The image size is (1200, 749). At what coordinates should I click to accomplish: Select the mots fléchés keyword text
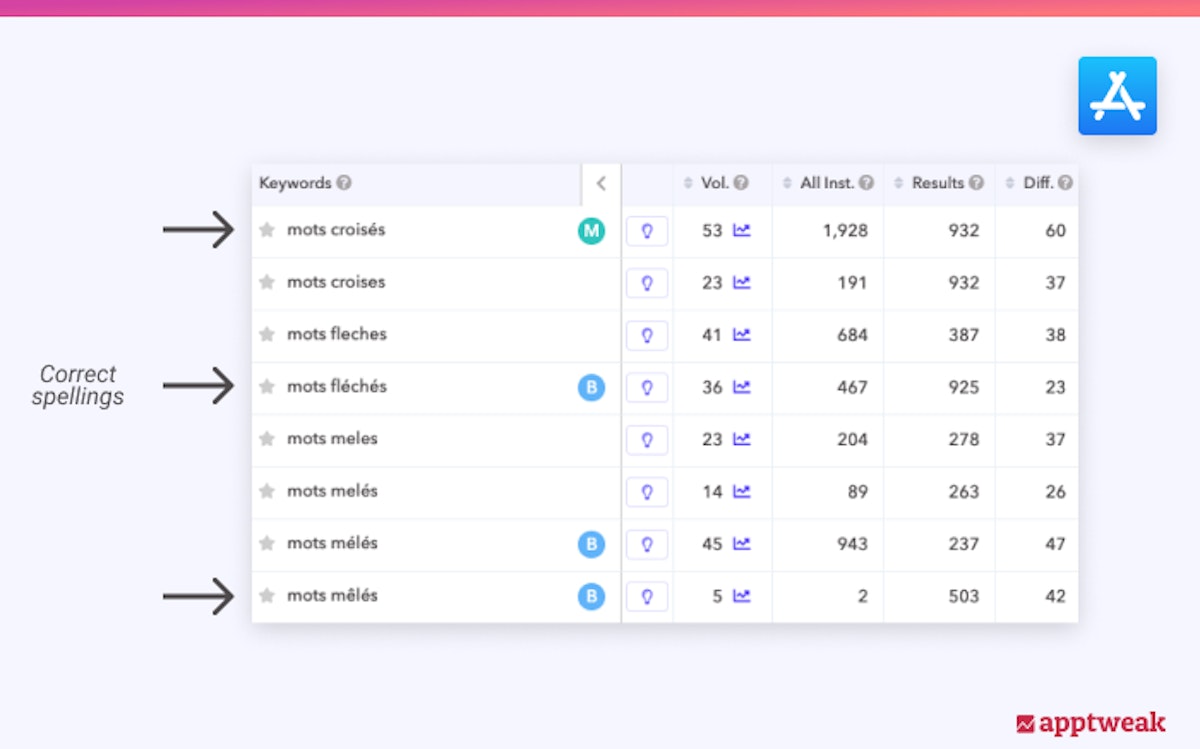tap(337, 387)
